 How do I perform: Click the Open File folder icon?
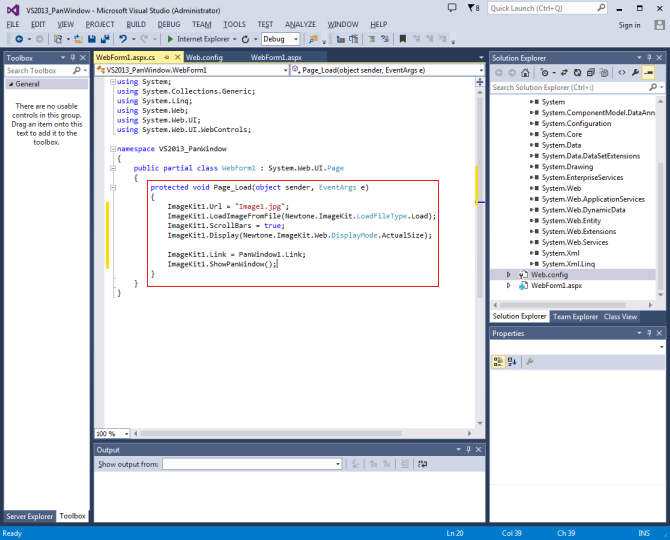pos(78,39)
